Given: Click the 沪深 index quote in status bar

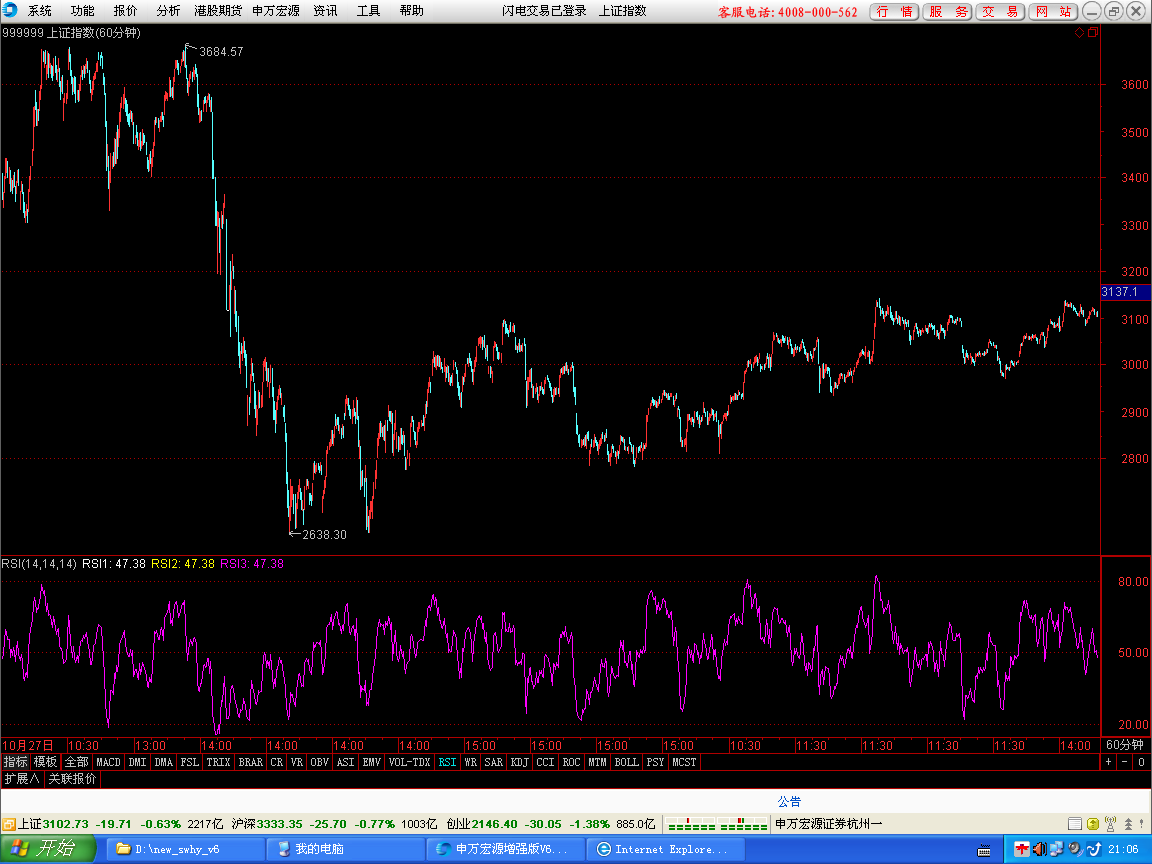Looking at the screenshot, I should [334, 824].
